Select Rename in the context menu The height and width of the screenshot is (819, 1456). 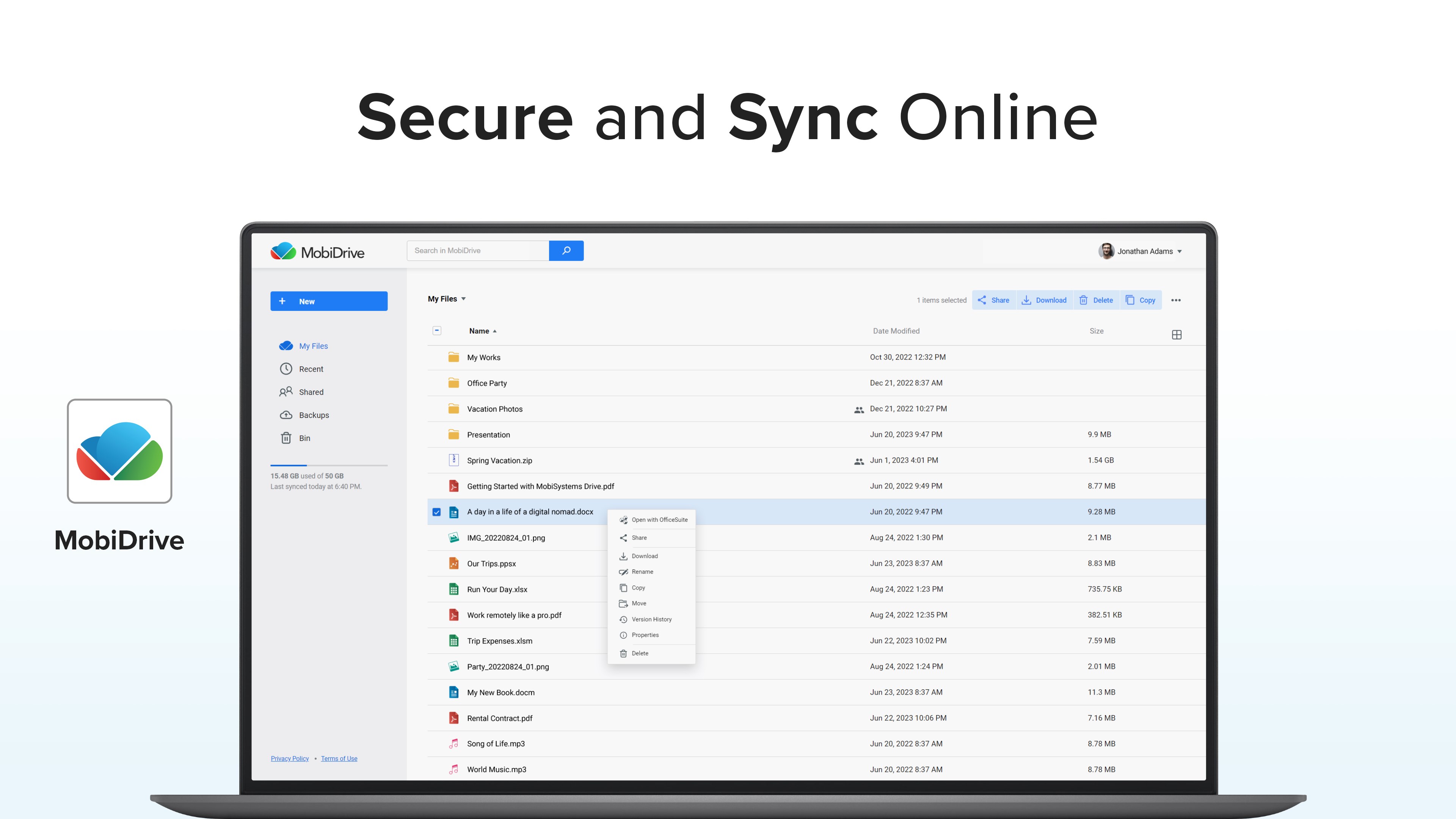(642, 571)
